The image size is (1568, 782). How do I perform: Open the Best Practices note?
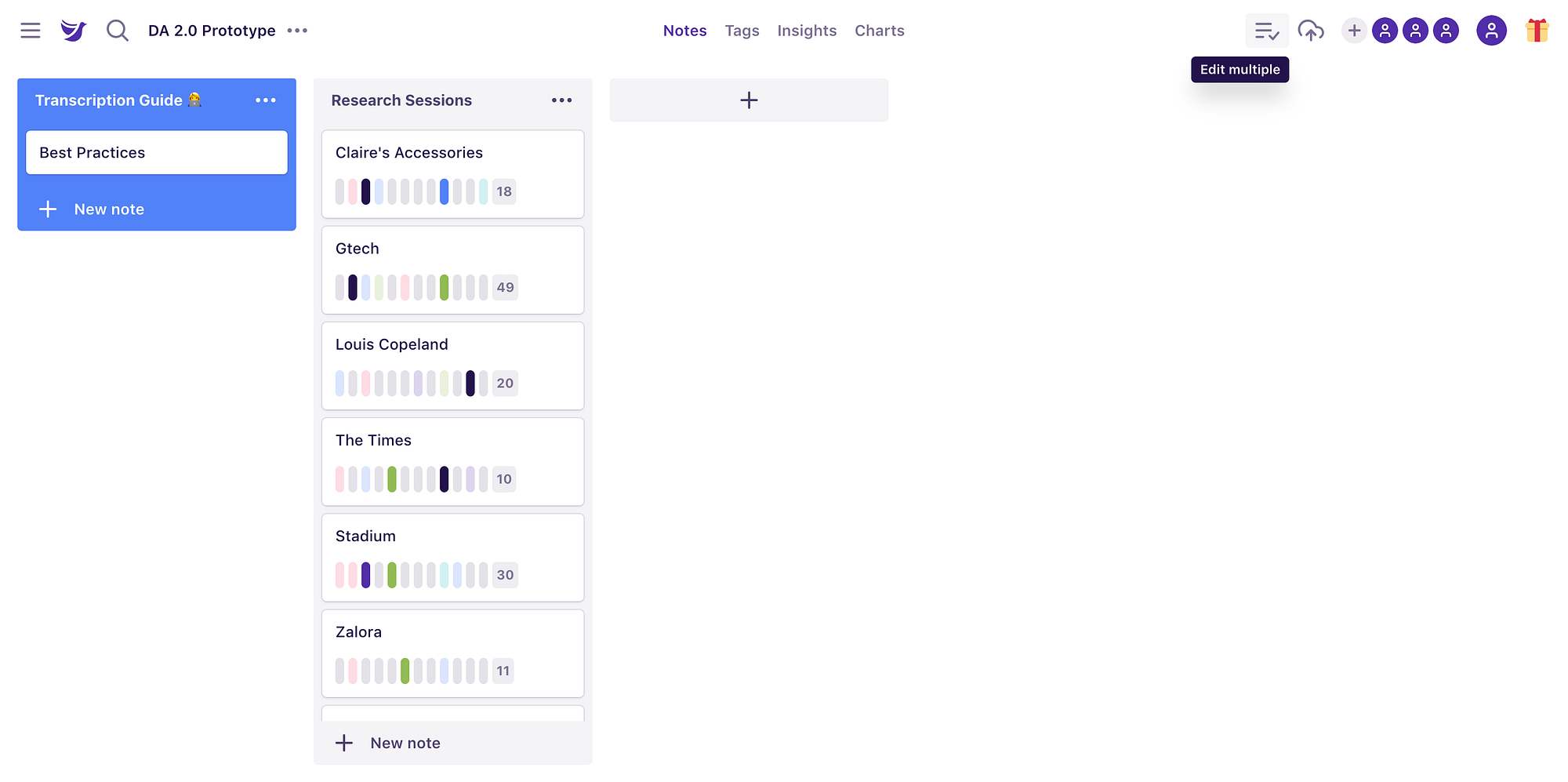[157, 153]
